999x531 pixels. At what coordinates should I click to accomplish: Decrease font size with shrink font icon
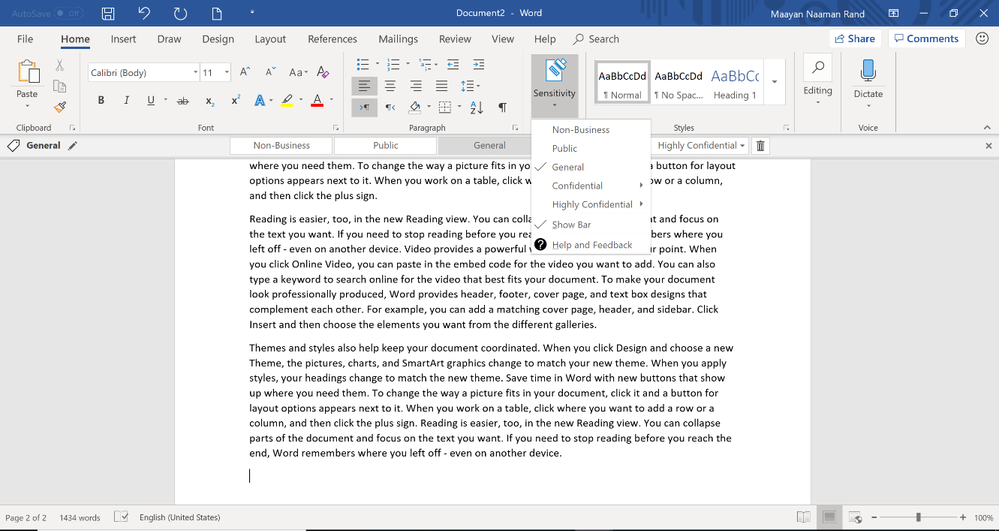point(270,72)
